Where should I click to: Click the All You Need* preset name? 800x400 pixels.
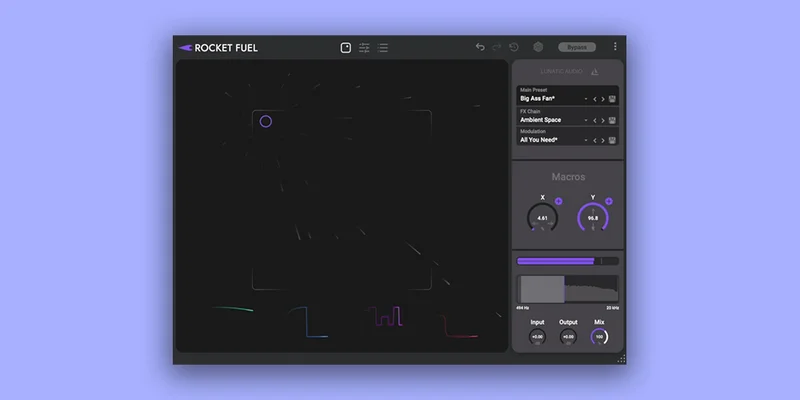(x=539, y=140)
